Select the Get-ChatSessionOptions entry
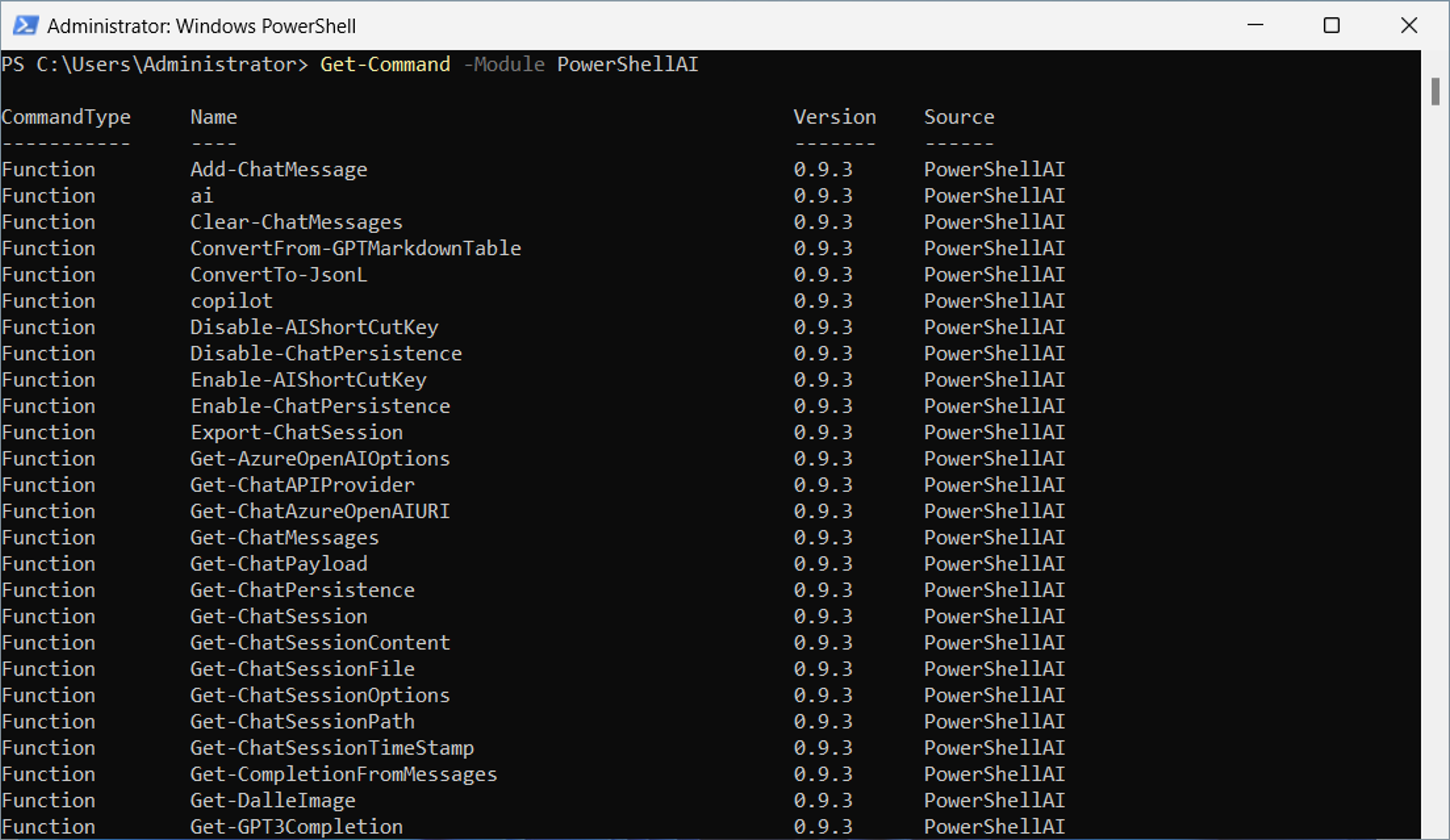 click(320, 695)
